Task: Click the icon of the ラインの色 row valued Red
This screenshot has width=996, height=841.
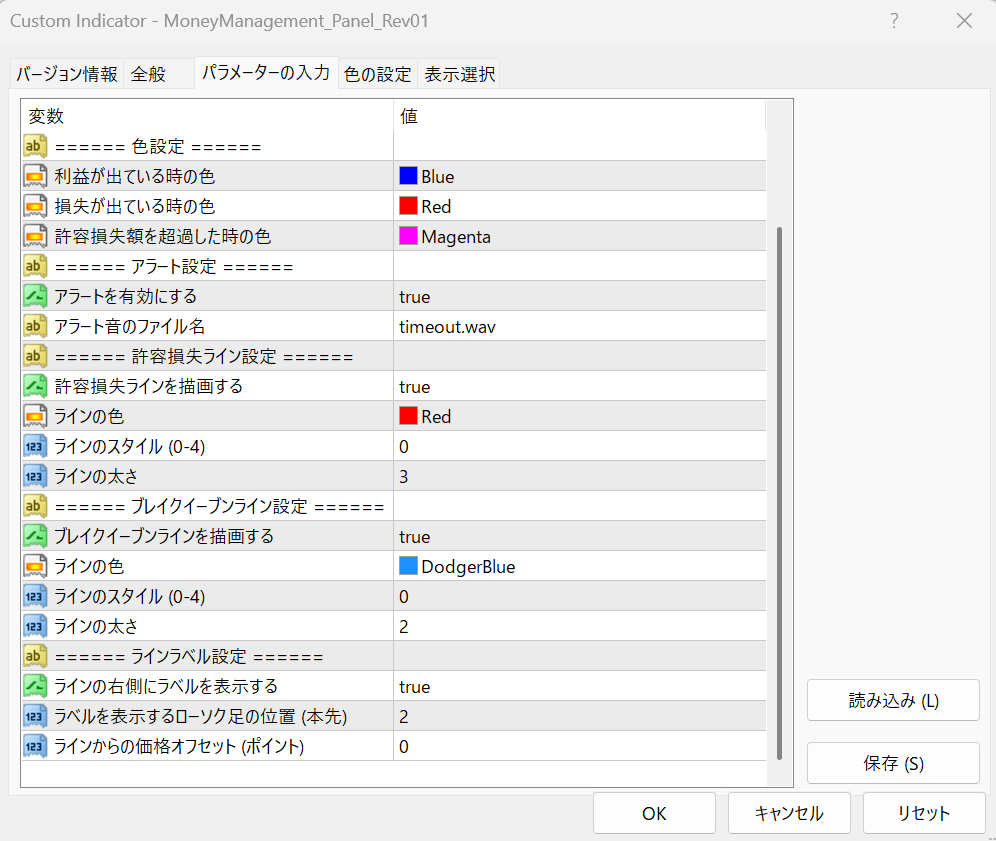Action: click(x=35, y=416)
